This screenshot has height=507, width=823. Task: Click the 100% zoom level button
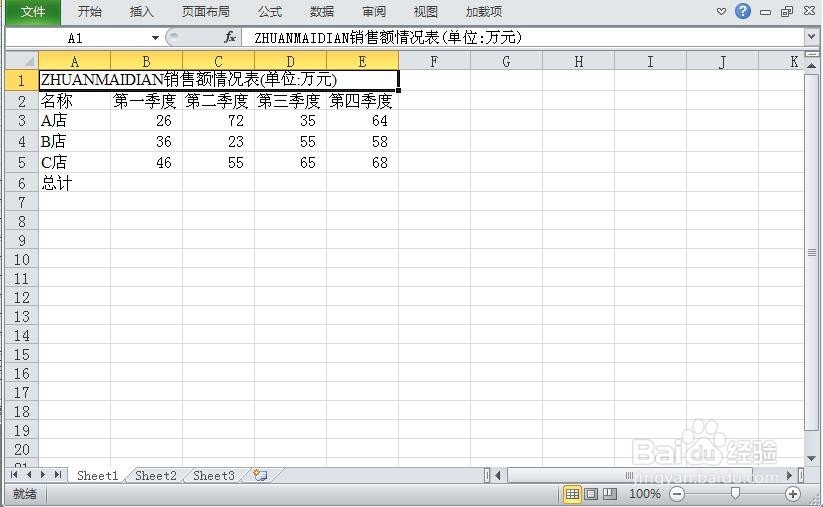click(645, 494)
